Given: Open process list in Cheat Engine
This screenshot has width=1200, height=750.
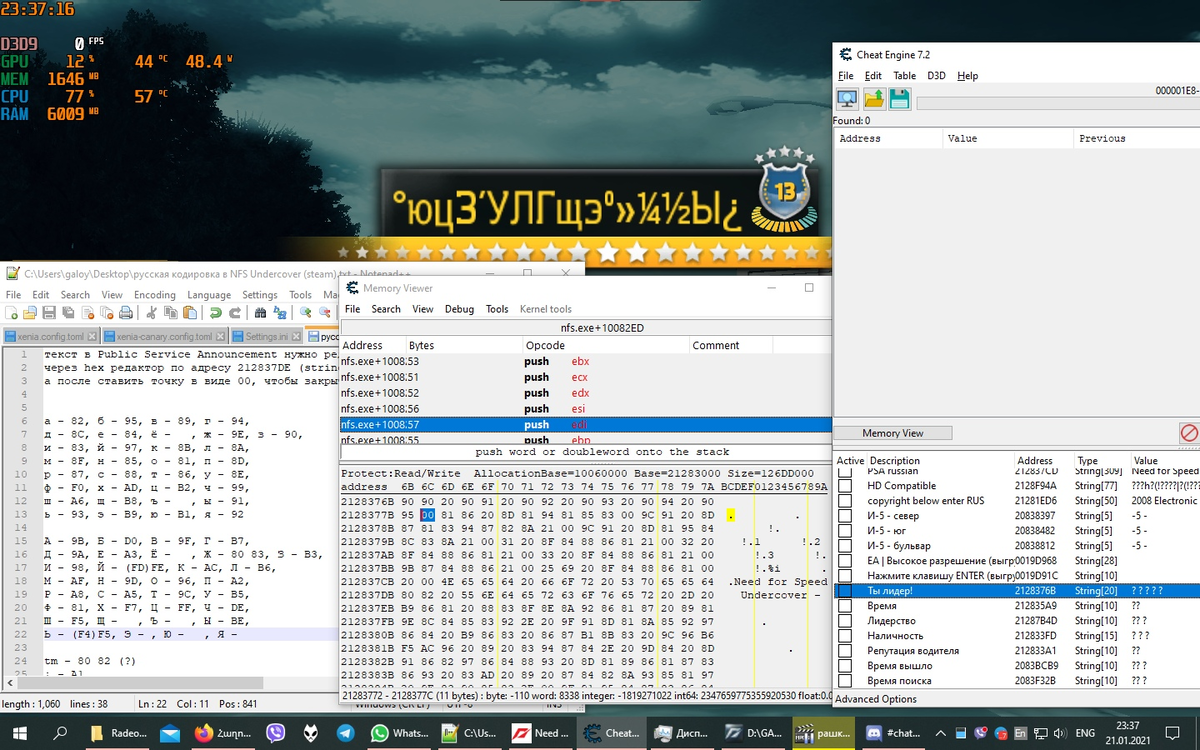Looking at the screenshot, I should point(847,98).
